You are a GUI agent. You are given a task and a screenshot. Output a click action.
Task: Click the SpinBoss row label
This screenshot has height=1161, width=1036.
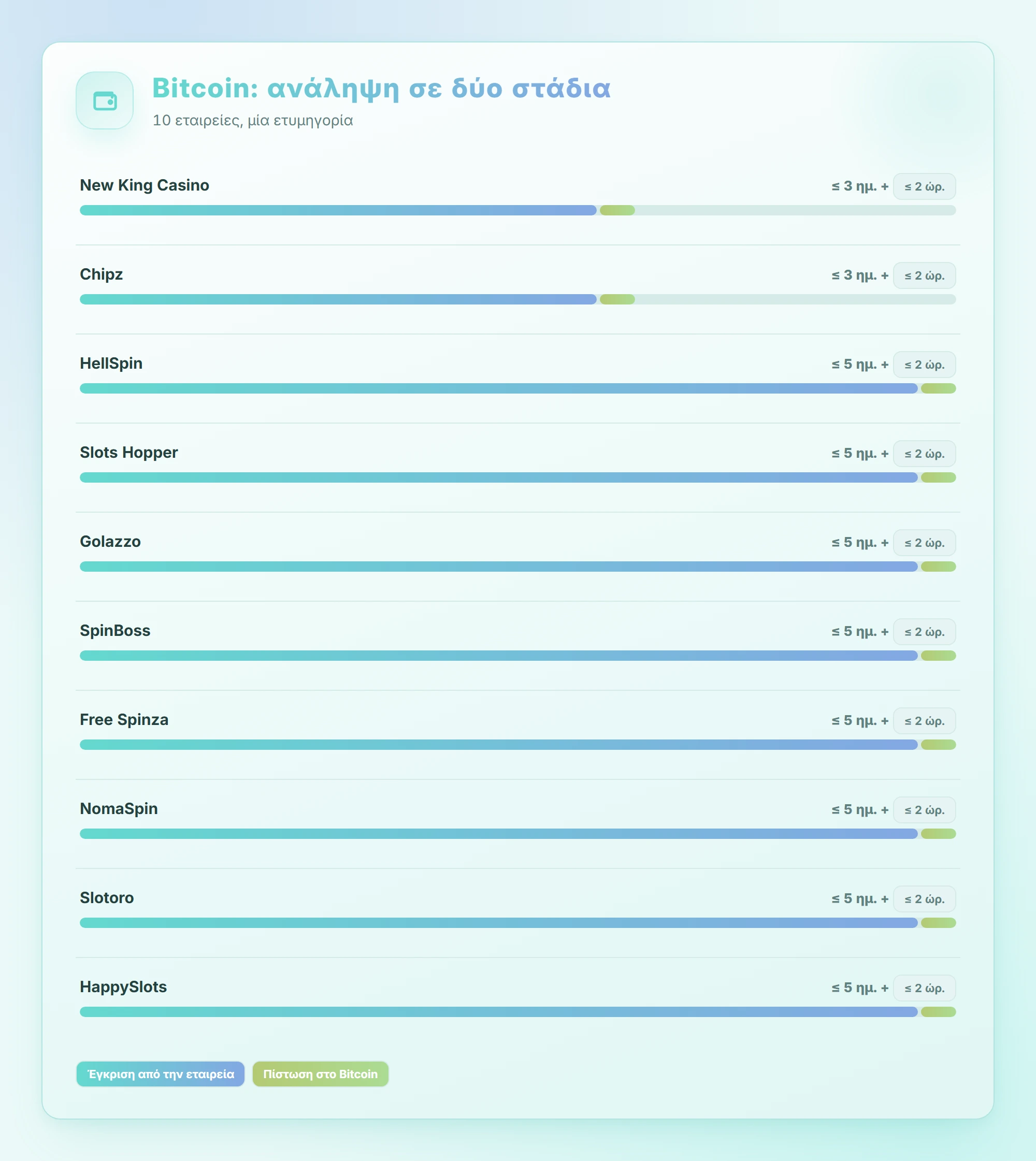point(115,631)
